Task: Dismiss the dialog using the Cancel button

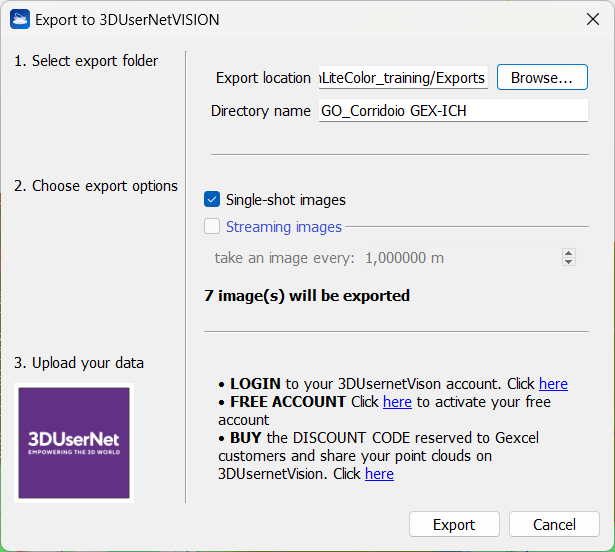Action: (554, 525)
